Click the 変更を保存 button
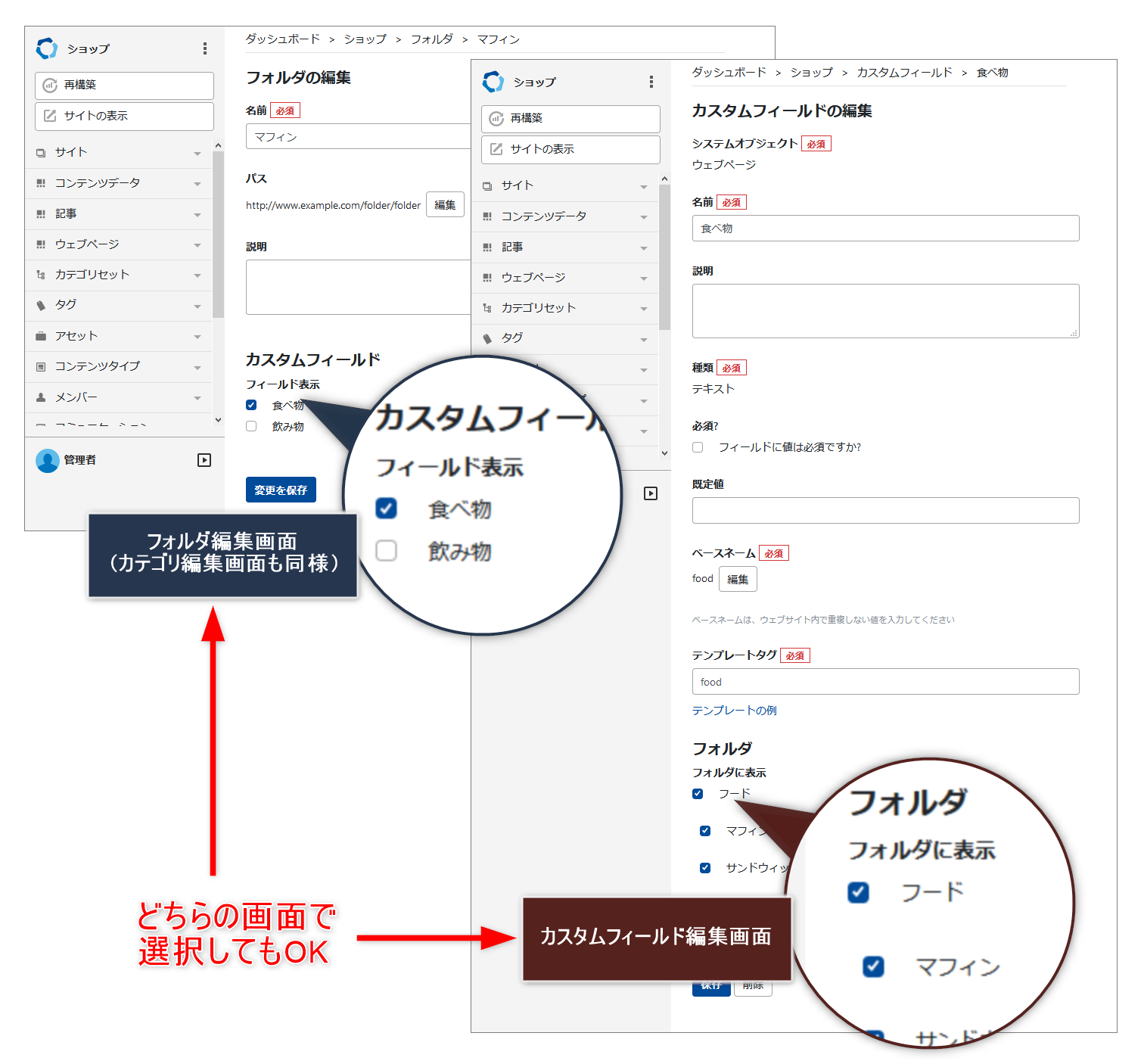This screenshot has height=1064, width=1144. tap(281, 490)
